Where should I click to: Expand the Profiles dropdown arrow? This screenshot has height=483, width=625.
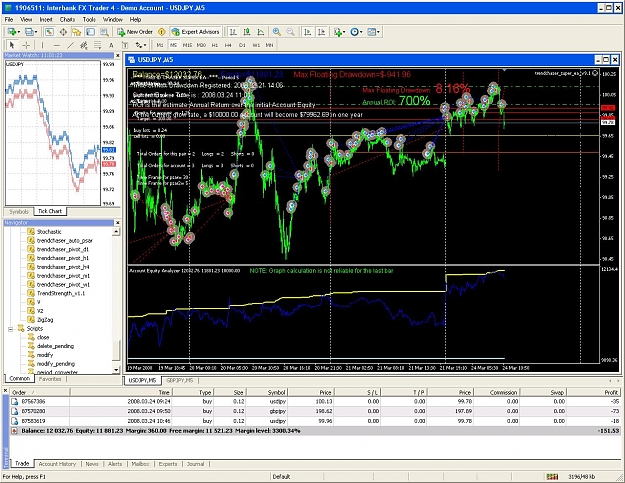click(x=36, y=32)
